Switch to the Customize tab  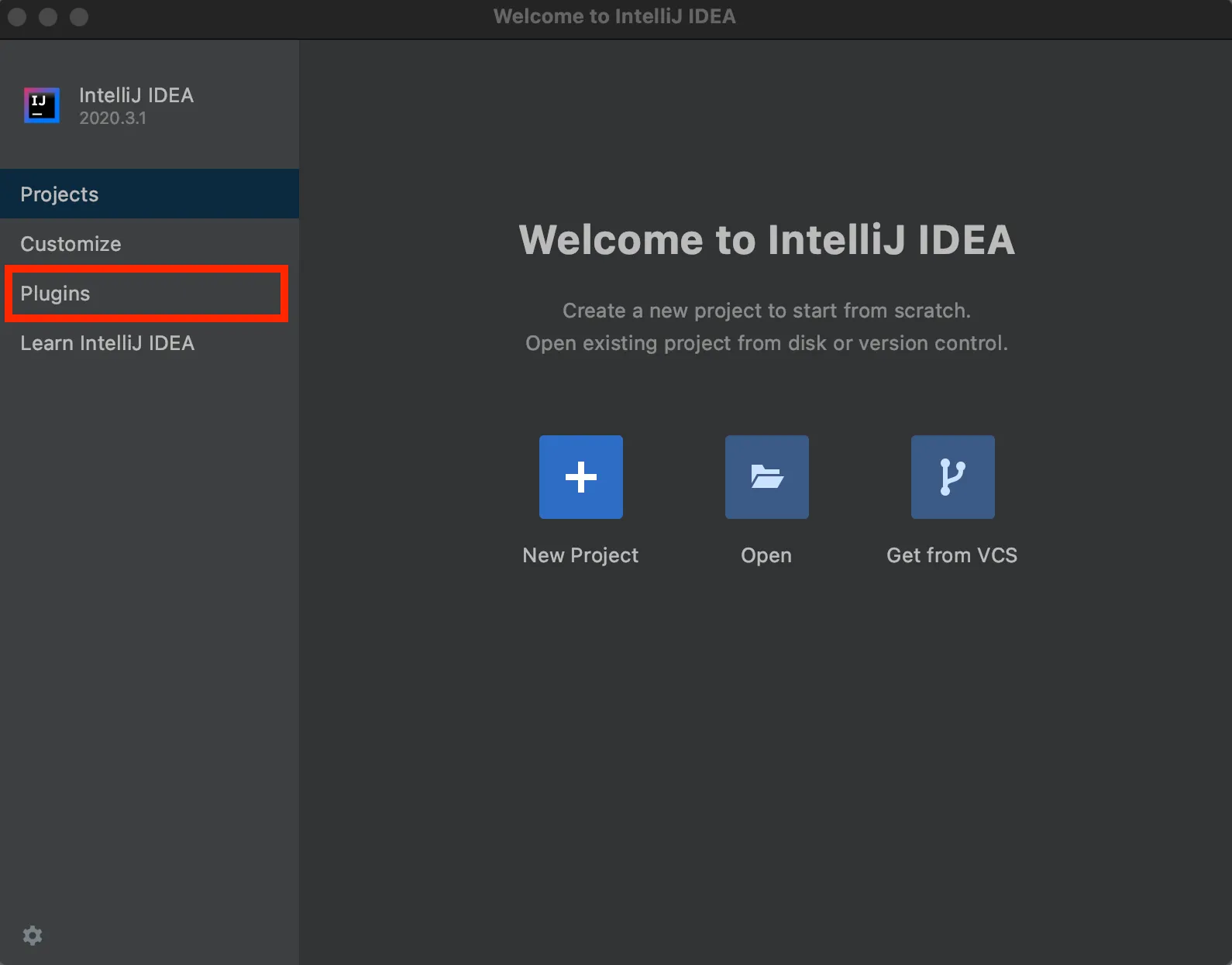coord(150,243)
